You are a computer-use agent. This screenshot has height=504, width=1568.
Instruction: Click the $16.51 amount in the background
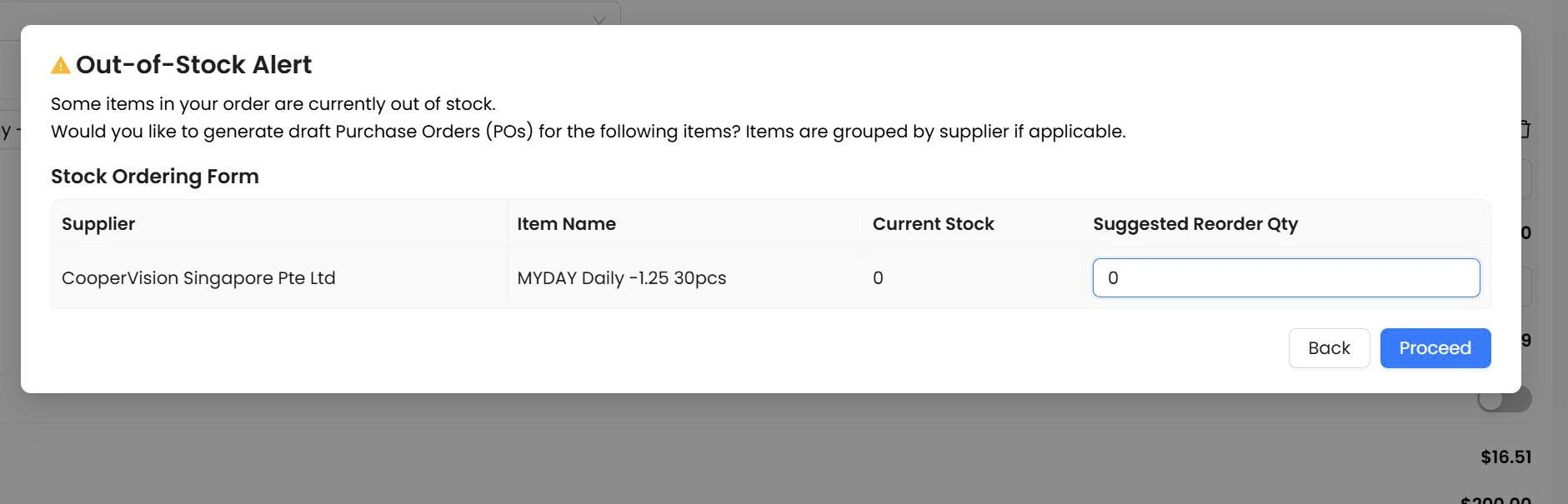[1505, 457]
